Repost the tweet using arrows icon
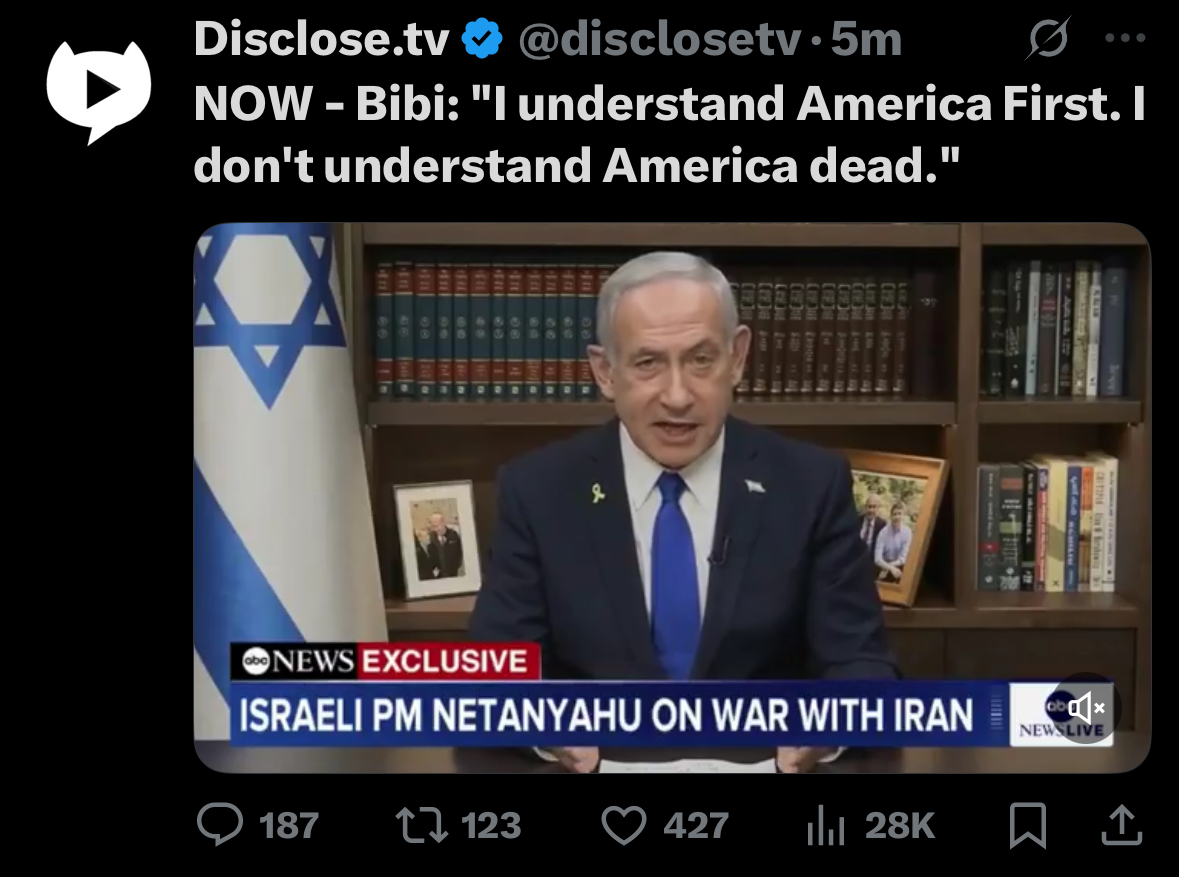 [422, 825]
